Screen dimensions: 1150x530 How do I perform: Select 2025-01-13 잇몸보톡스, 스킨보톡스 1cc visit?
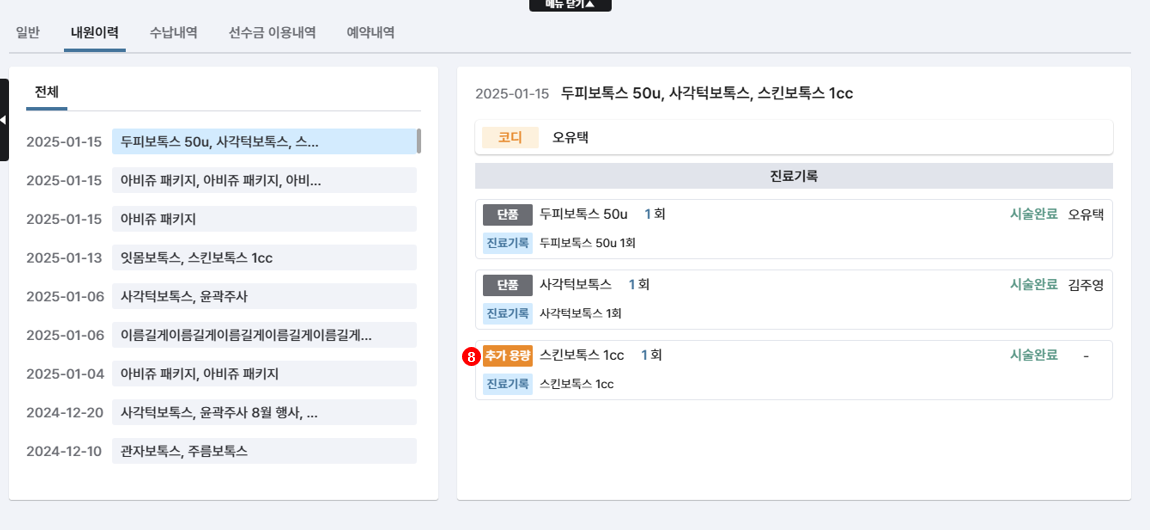pyautogui.click(x=264, y=258)
